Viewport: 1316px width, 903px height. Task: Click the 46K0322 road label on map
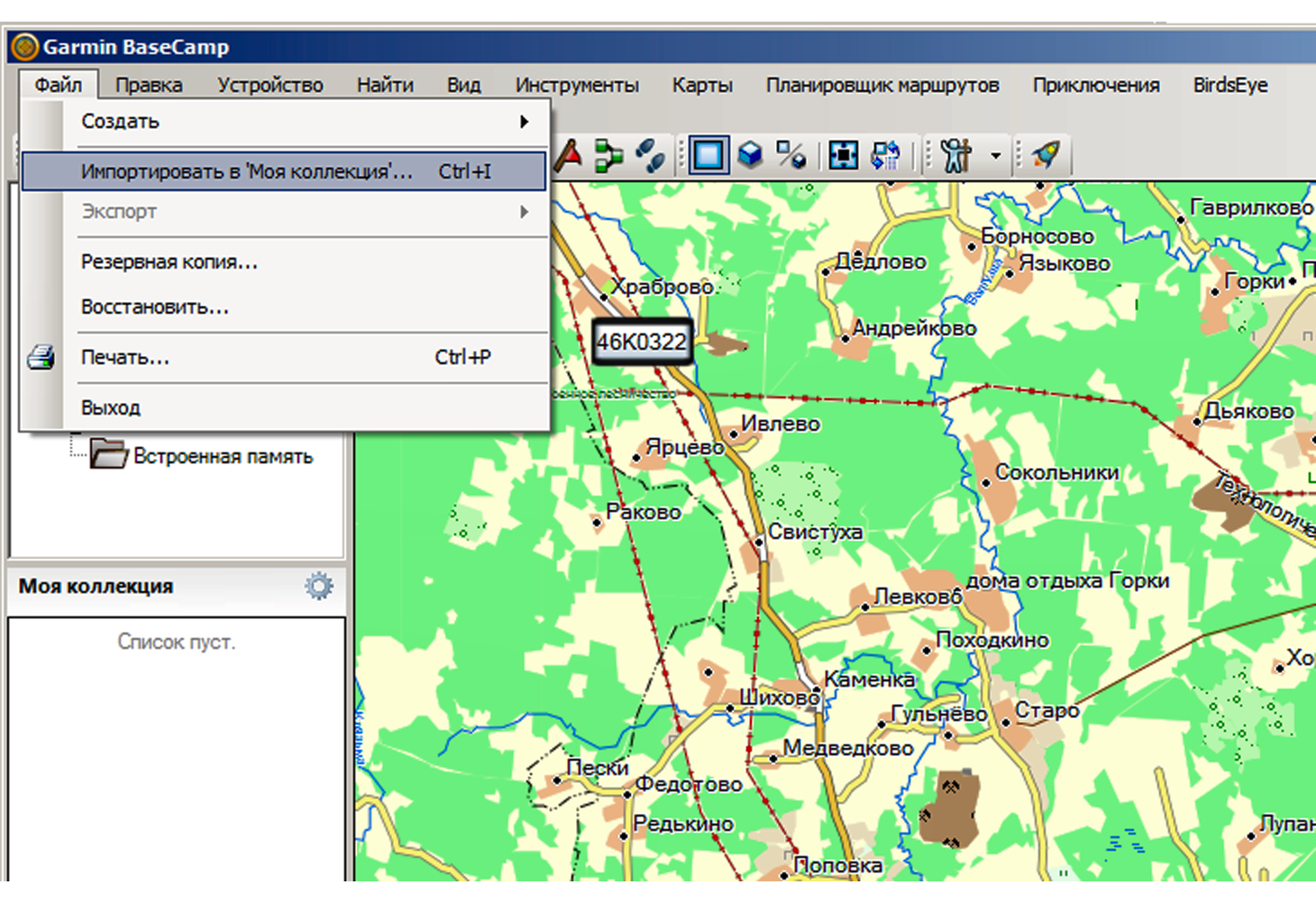pyautogui.click(x=642, y=342)
